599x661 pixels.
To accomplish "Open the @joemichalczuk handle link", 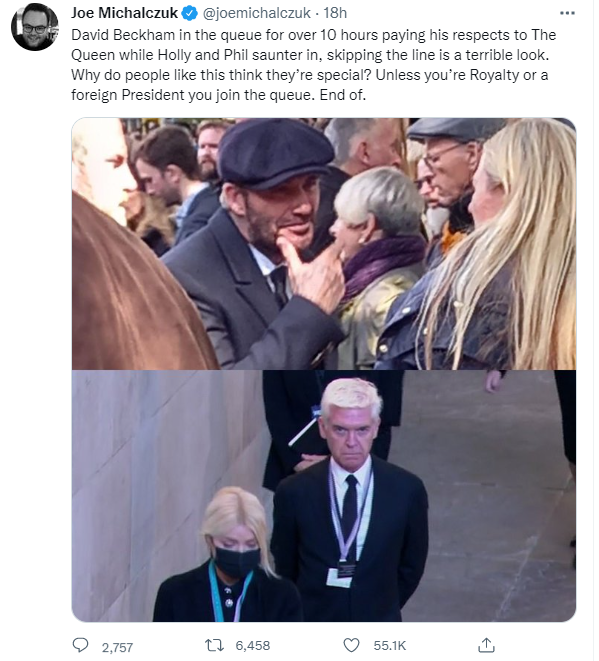I will [257, 13].
